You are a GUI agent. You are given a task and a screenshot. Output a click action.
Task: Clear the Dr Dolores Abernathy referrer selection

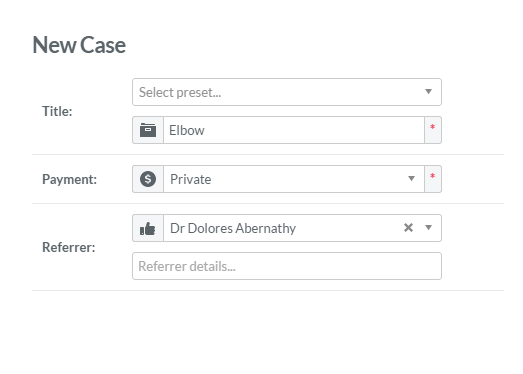pos(408,228)
